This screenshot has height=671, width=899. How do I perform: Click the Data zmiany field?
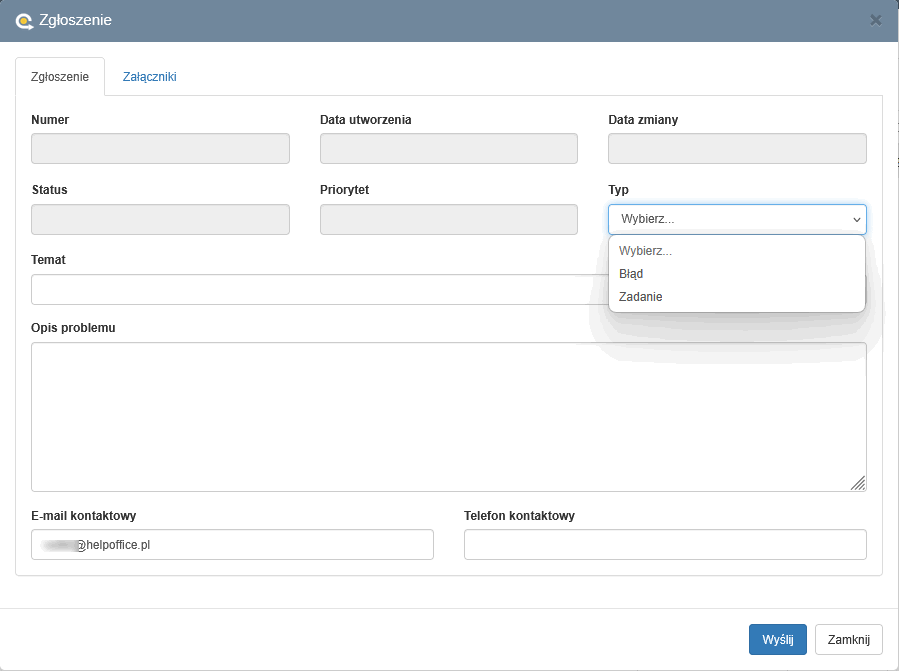point(737,149)
